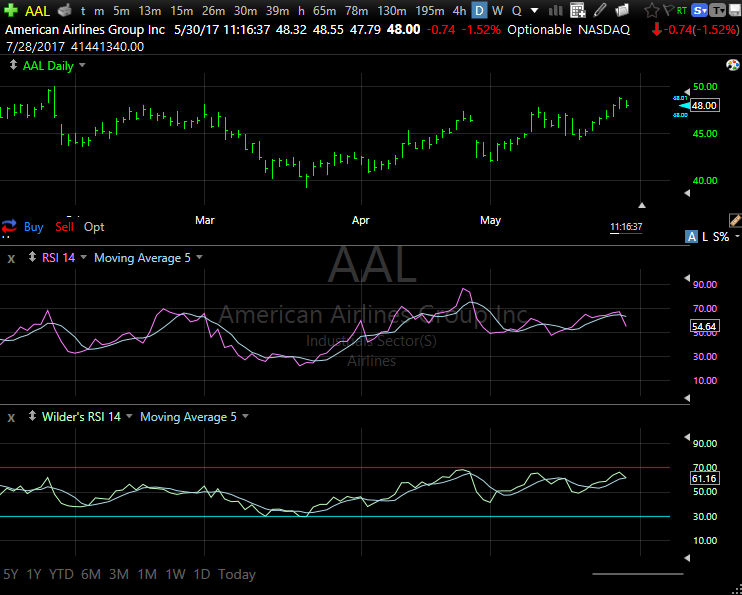
Task: Click the scale arrow atop RSI 14 pane
Action: click(687, 279)
